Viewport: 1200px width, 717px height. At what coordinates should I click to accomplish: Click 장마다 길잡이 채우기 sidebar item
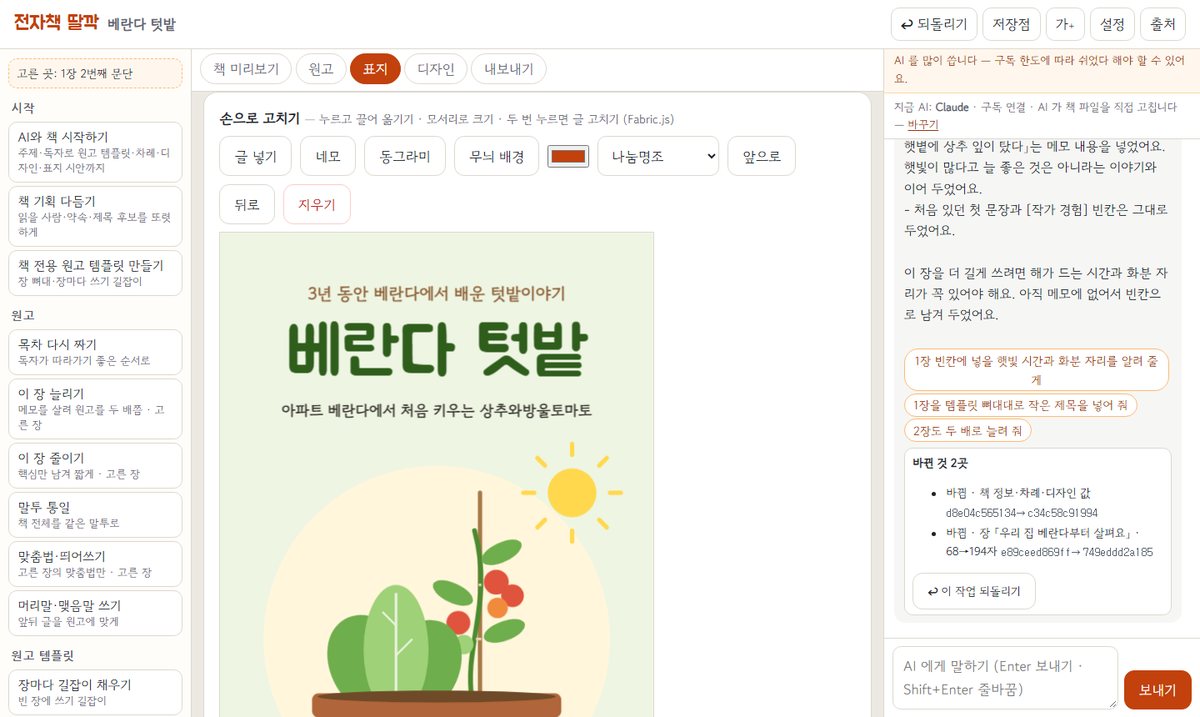95,692
